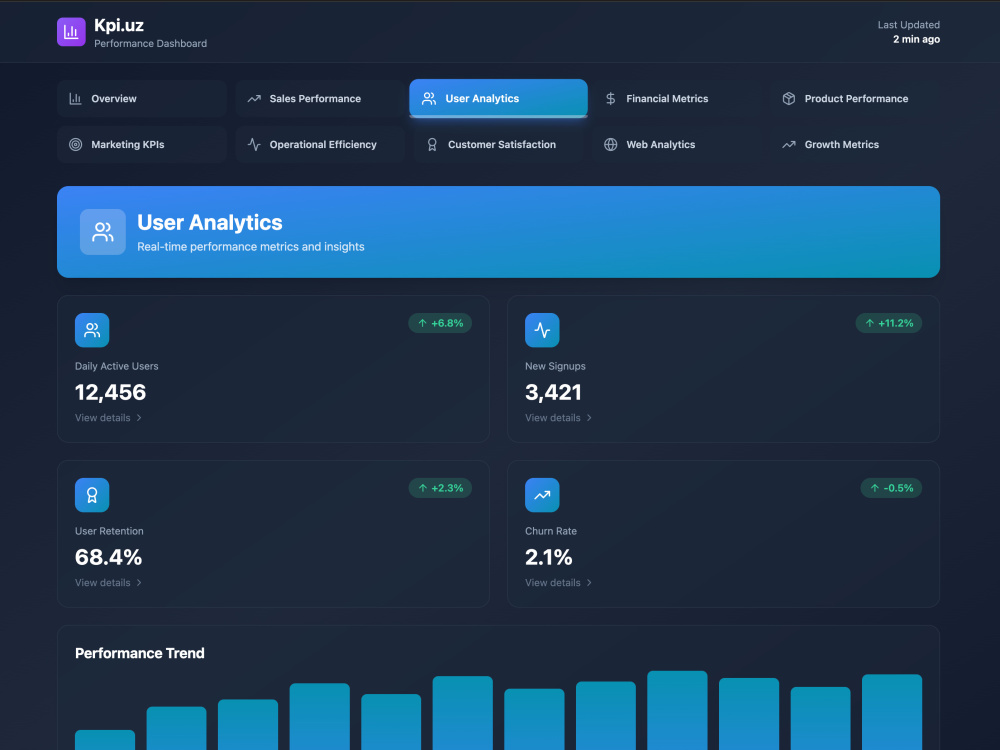Click the dollar sign icon for Financial Metrics

coord(610,99)
